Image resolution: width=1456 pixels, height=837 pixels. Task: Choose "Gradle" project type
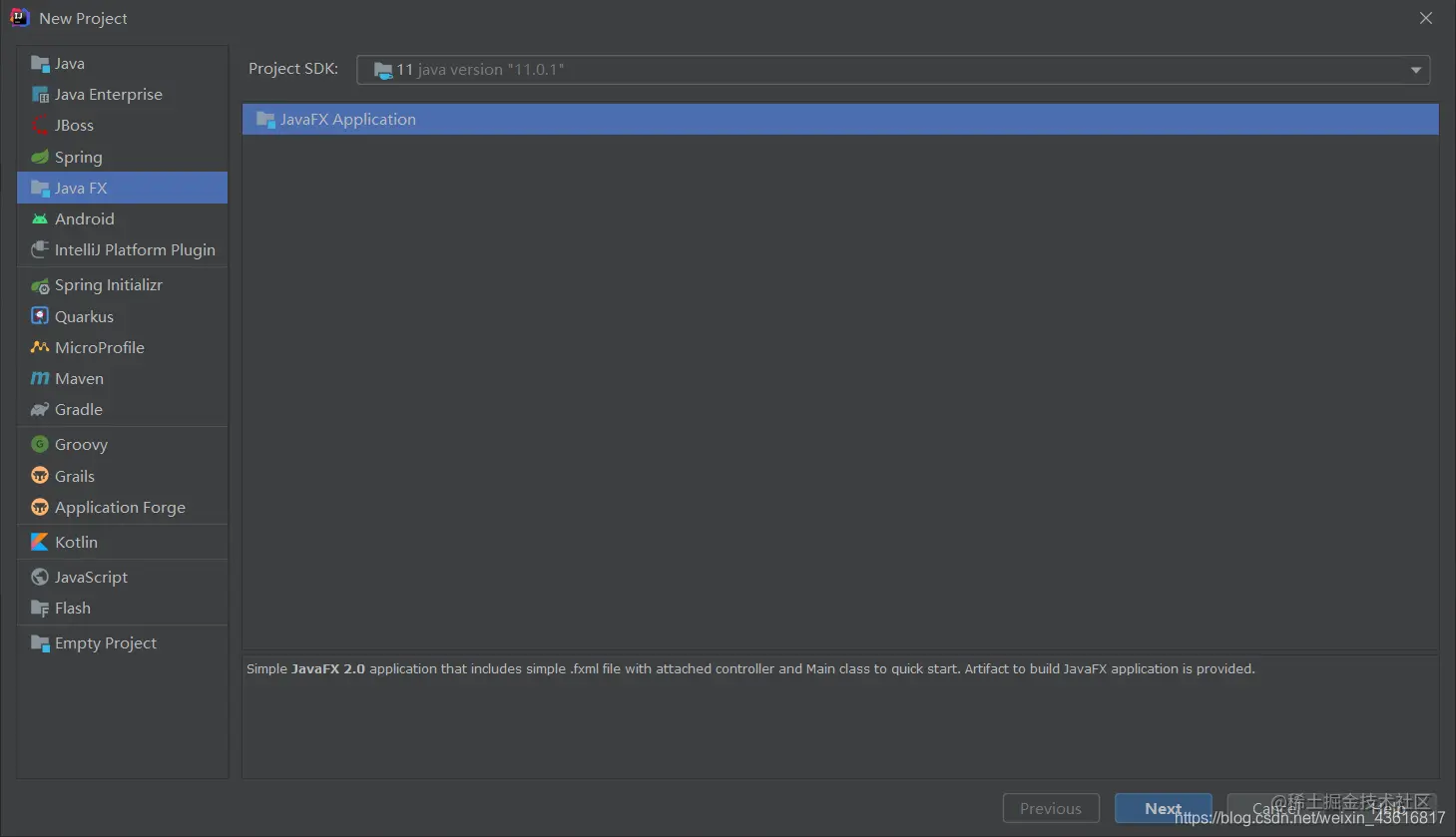click(122, 410)
